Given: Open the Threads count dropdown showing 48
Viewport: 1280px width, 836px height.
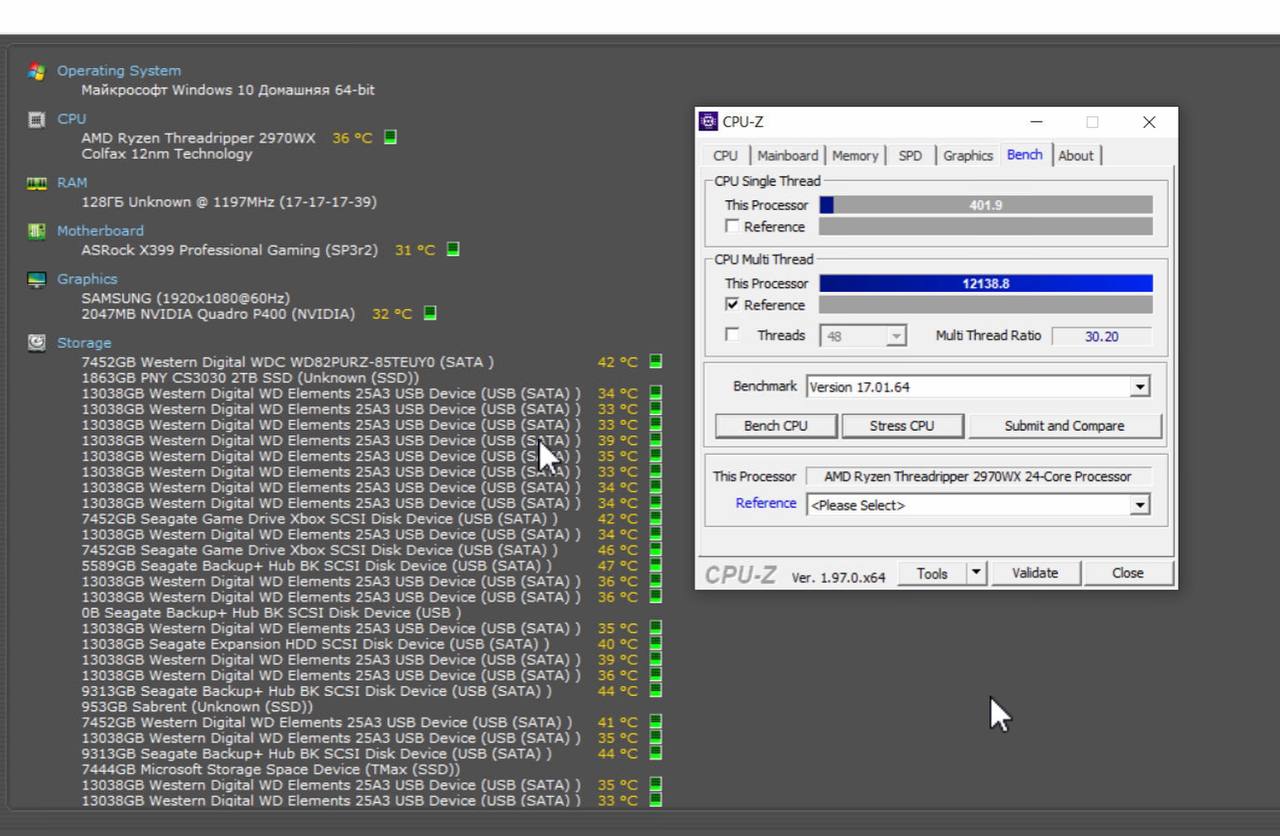Looking at the screenshot, I should 863,336.
